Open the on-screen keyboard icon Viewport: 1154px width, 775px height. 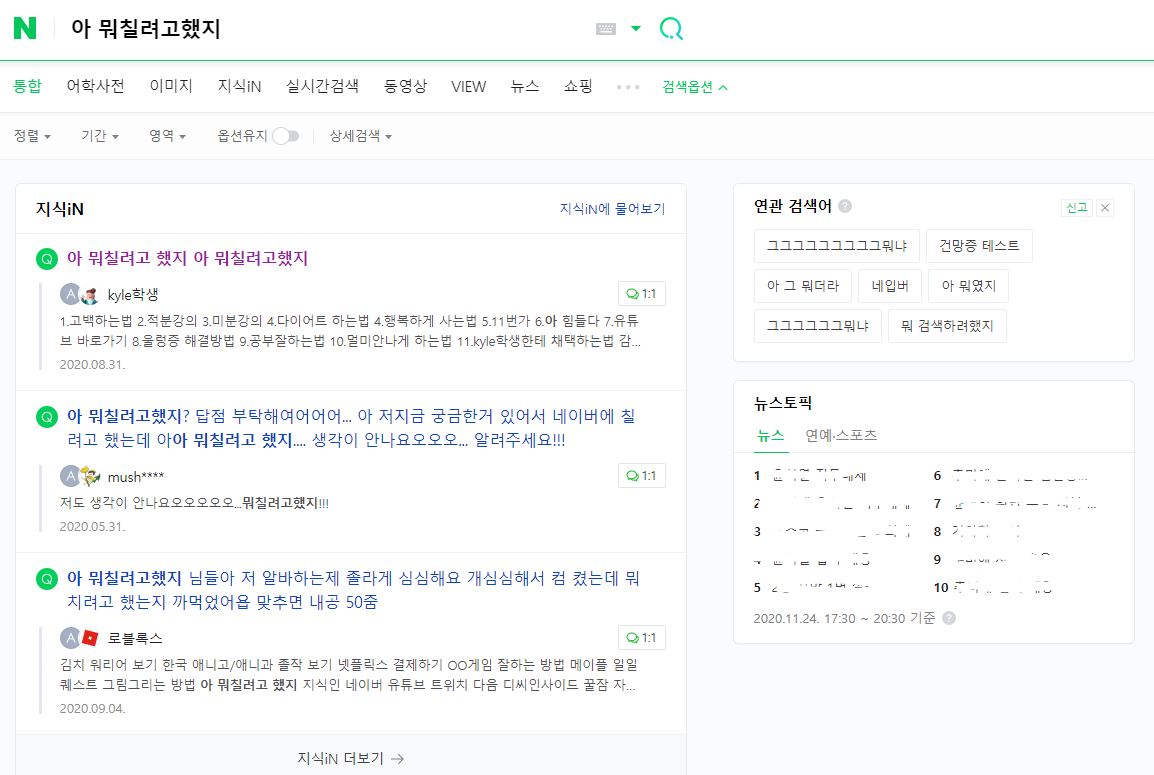tap(606, 29)
